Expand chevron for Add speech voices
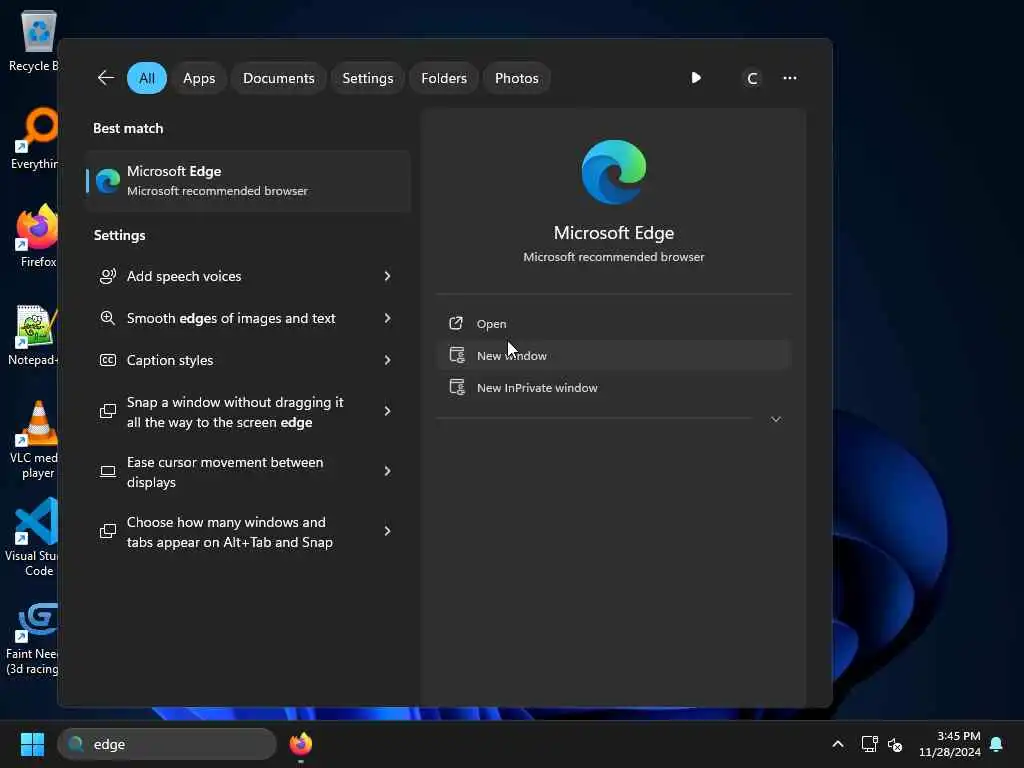 coord(387,276)
